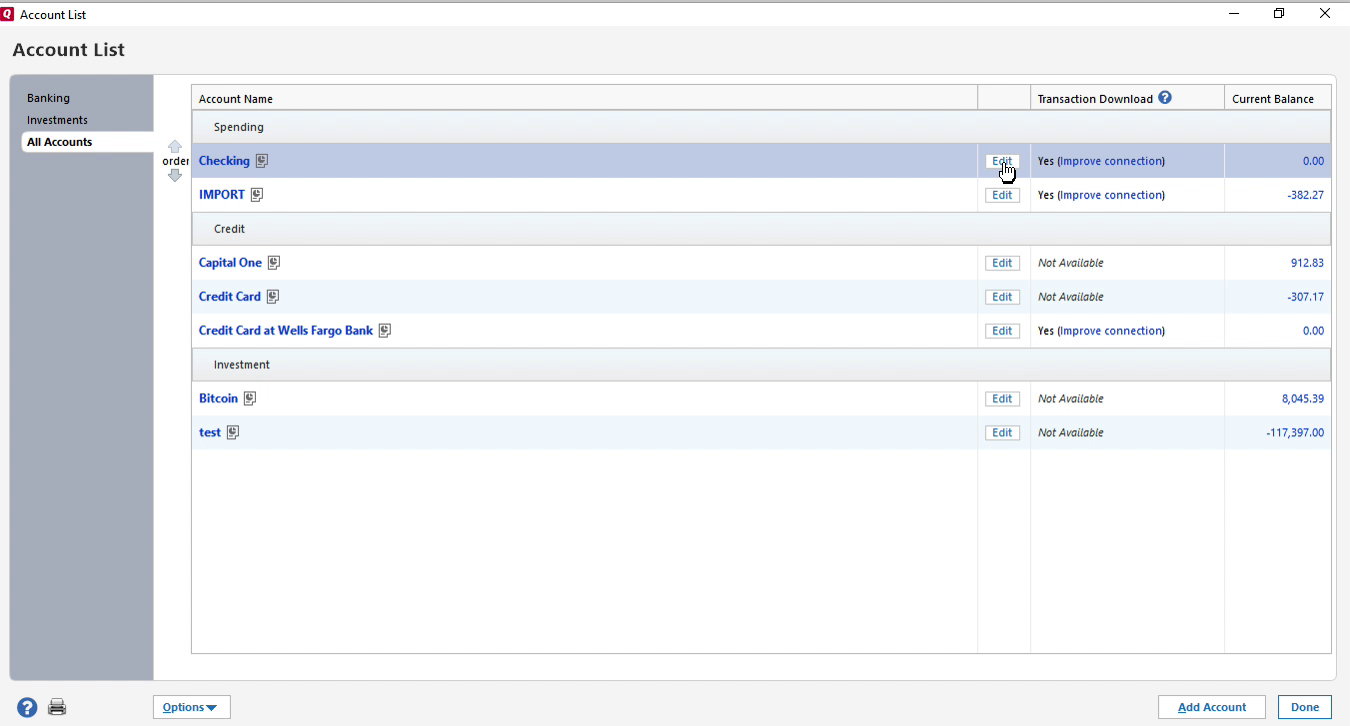
Task: Click Improve connection link for IMPORT
Action: tap(1111, 195)
